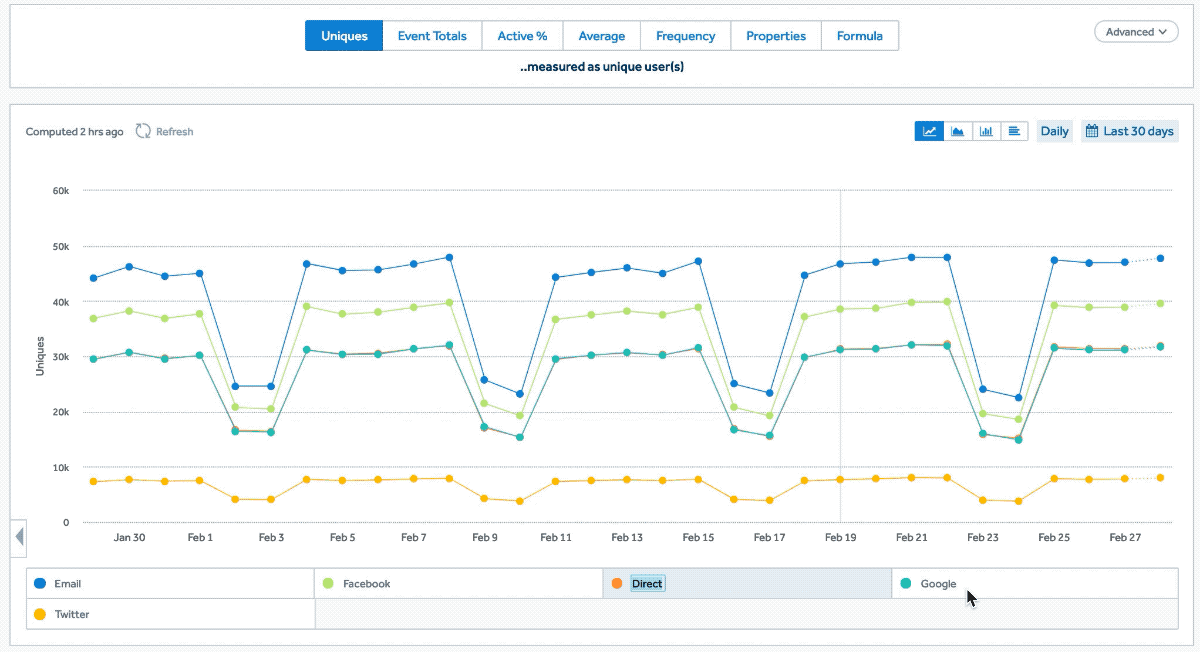1200x652 pixels.
Task: Switch to stacked area chart view
Action: point(957,131)
